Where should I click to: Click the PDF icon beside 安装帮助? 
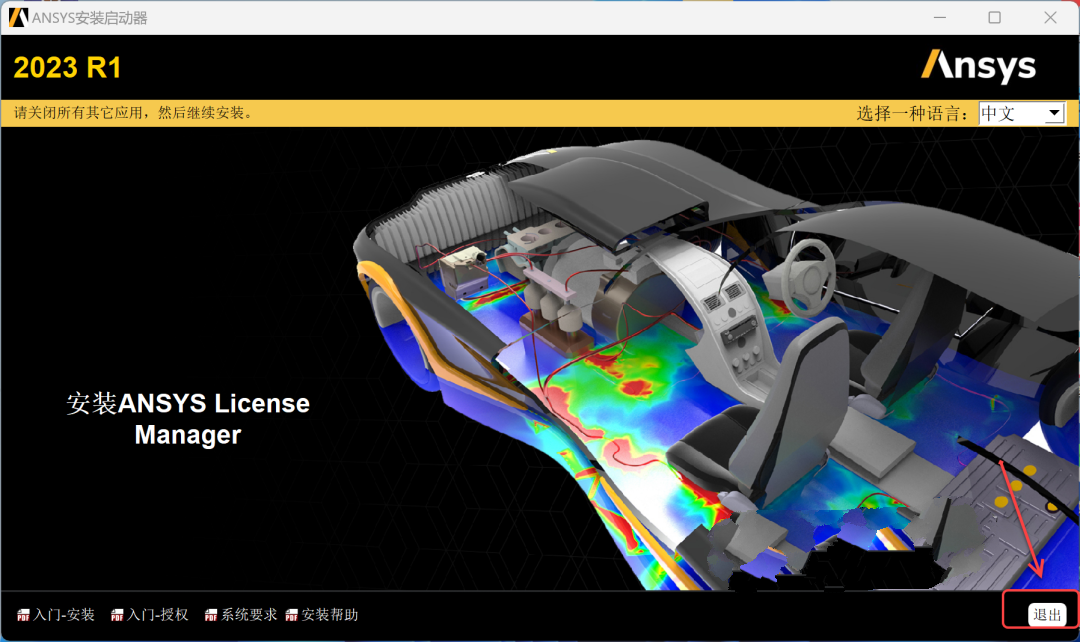pos(291,615)
